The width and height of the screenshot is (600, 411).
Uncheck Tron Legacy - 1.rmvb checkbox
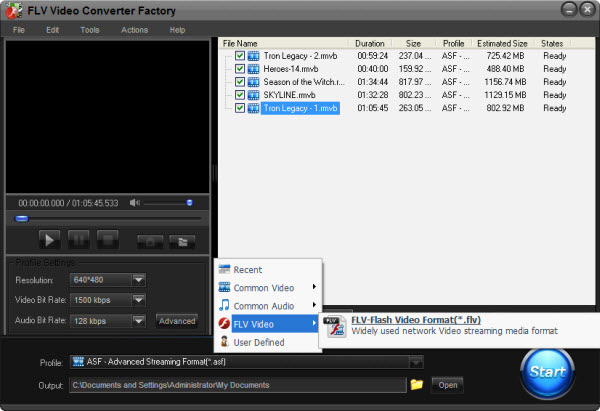pos(240,108)
